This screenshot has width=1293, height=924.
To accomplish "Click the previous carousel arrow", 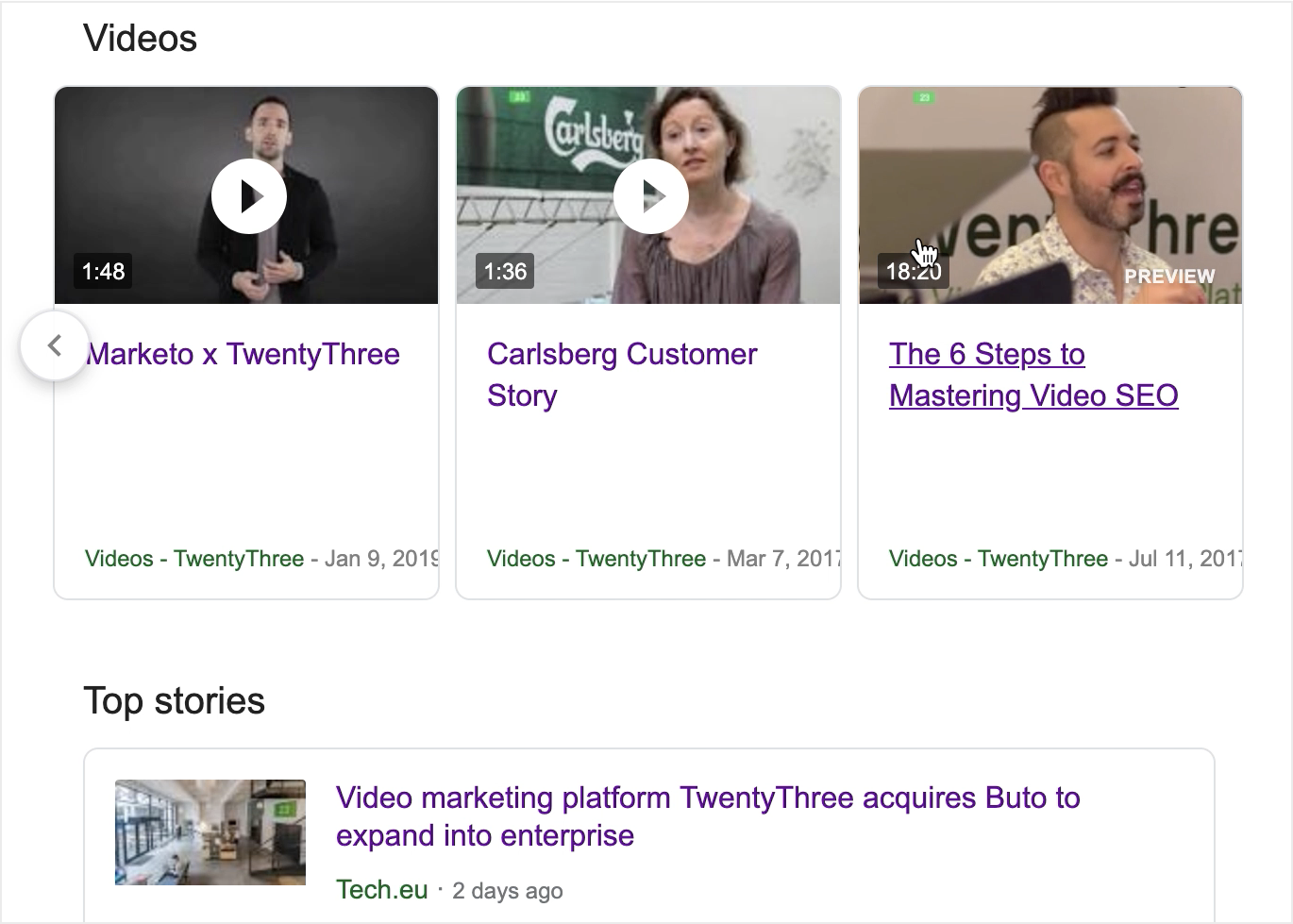I will pos(55,345).
